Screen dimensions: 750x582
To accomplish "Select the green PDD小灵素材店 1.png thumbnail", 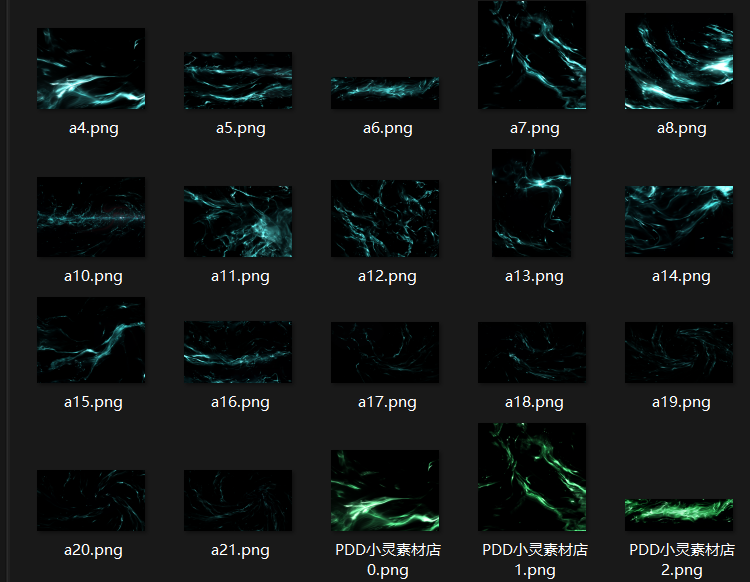I will 532,477.
